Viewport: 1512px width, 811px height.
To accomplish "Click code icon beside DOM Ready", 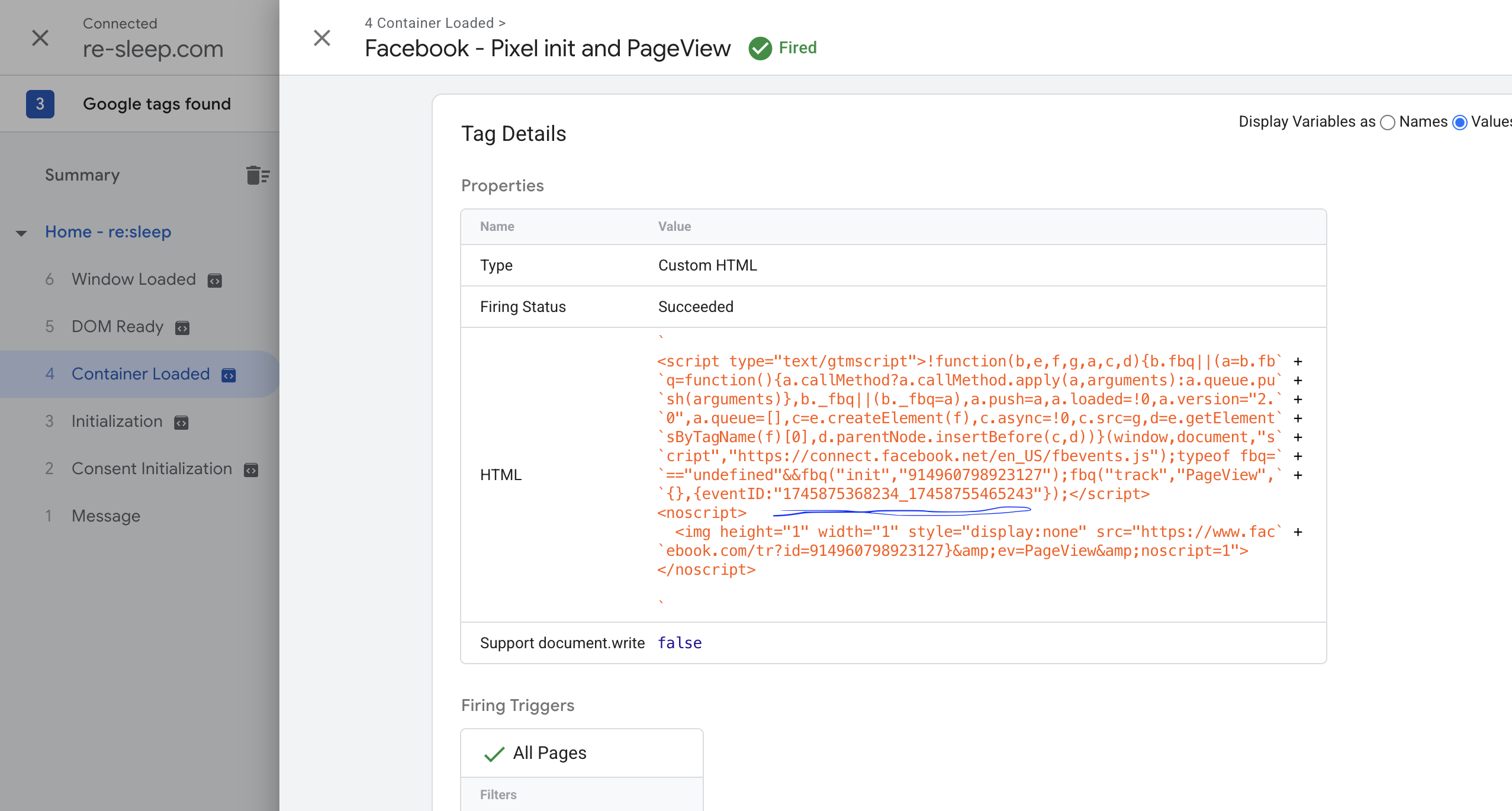I will pyautogui.click(x=182, y=328).
